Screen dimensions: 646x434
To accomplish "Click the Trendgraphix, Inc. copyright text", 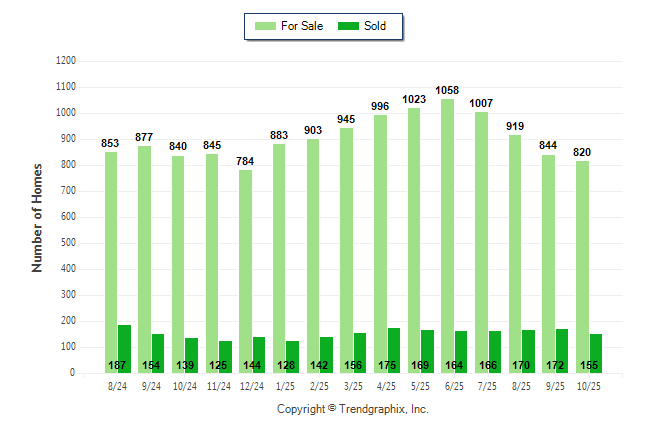I will [x=352, y=410].
